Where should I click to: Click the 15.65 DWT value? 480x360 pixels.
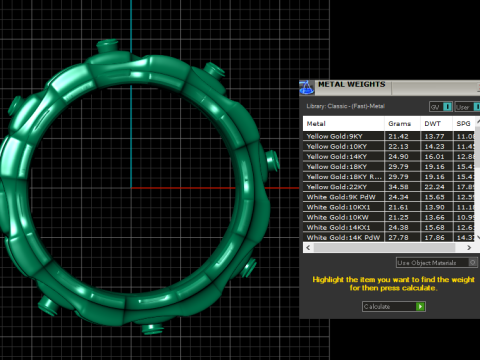tap(434, 197)
